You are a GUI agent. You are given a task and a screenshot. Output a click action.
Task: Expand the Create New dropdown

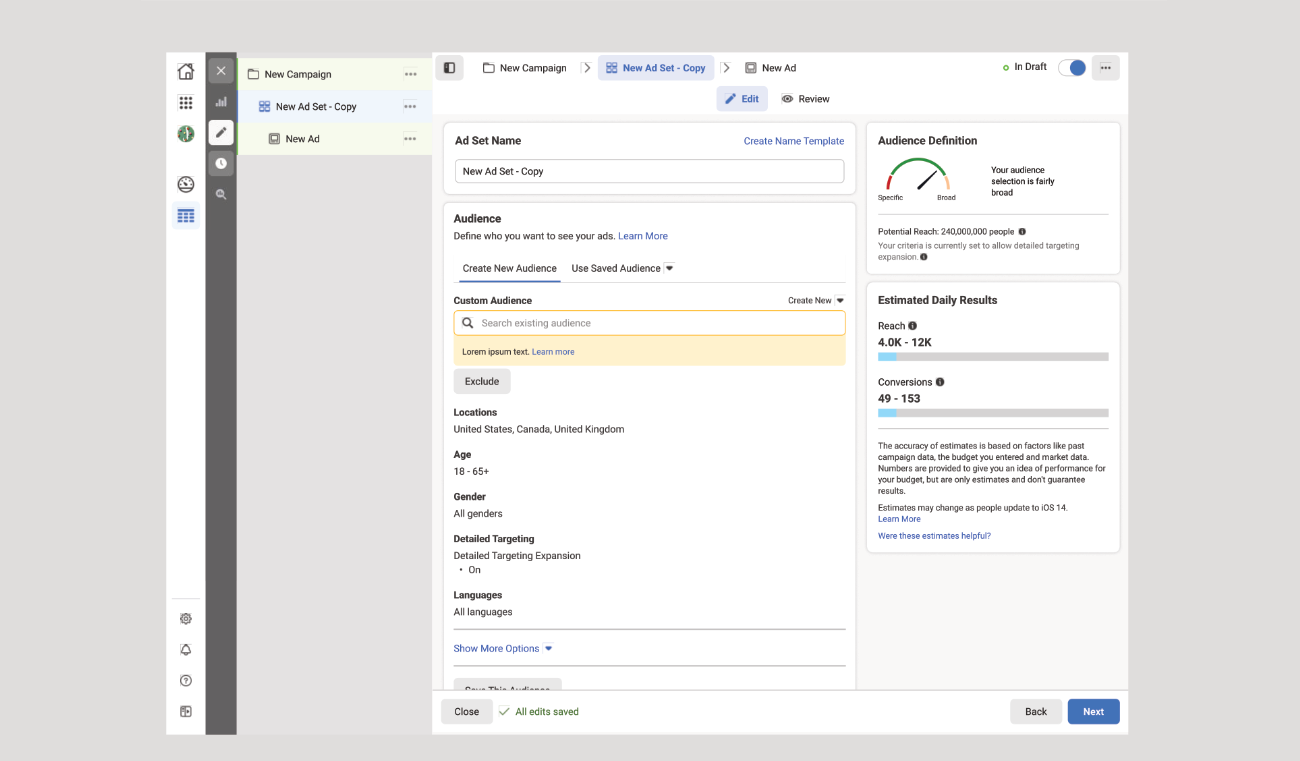[815, 300]
